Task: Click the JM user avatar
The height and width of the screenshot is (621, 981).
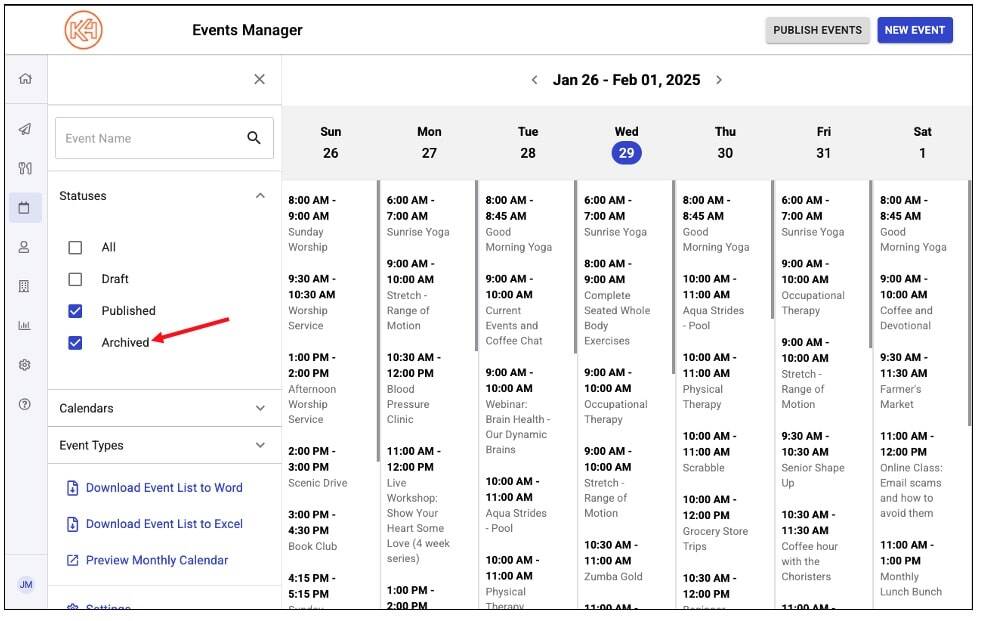Action: coord(26,585)
